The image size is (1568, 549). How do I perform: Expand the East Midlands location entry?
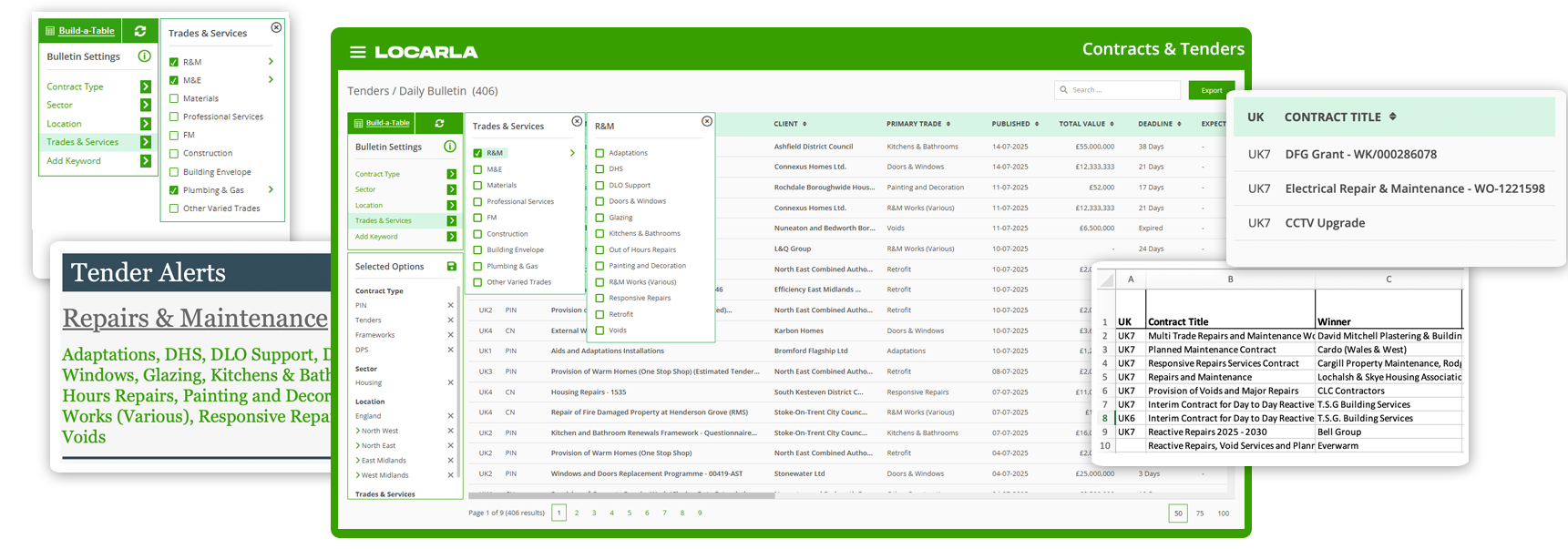(357, 461)
